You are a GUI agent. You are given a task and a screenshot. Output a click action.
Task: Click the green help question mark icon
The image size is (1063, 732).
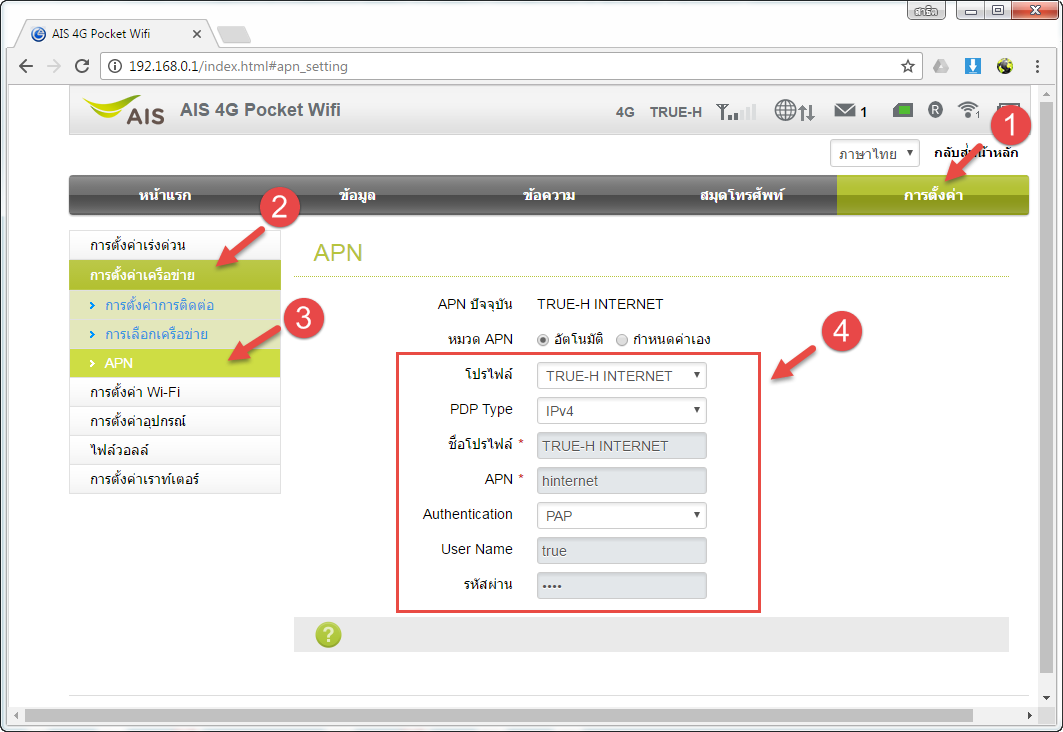(328, 635)
